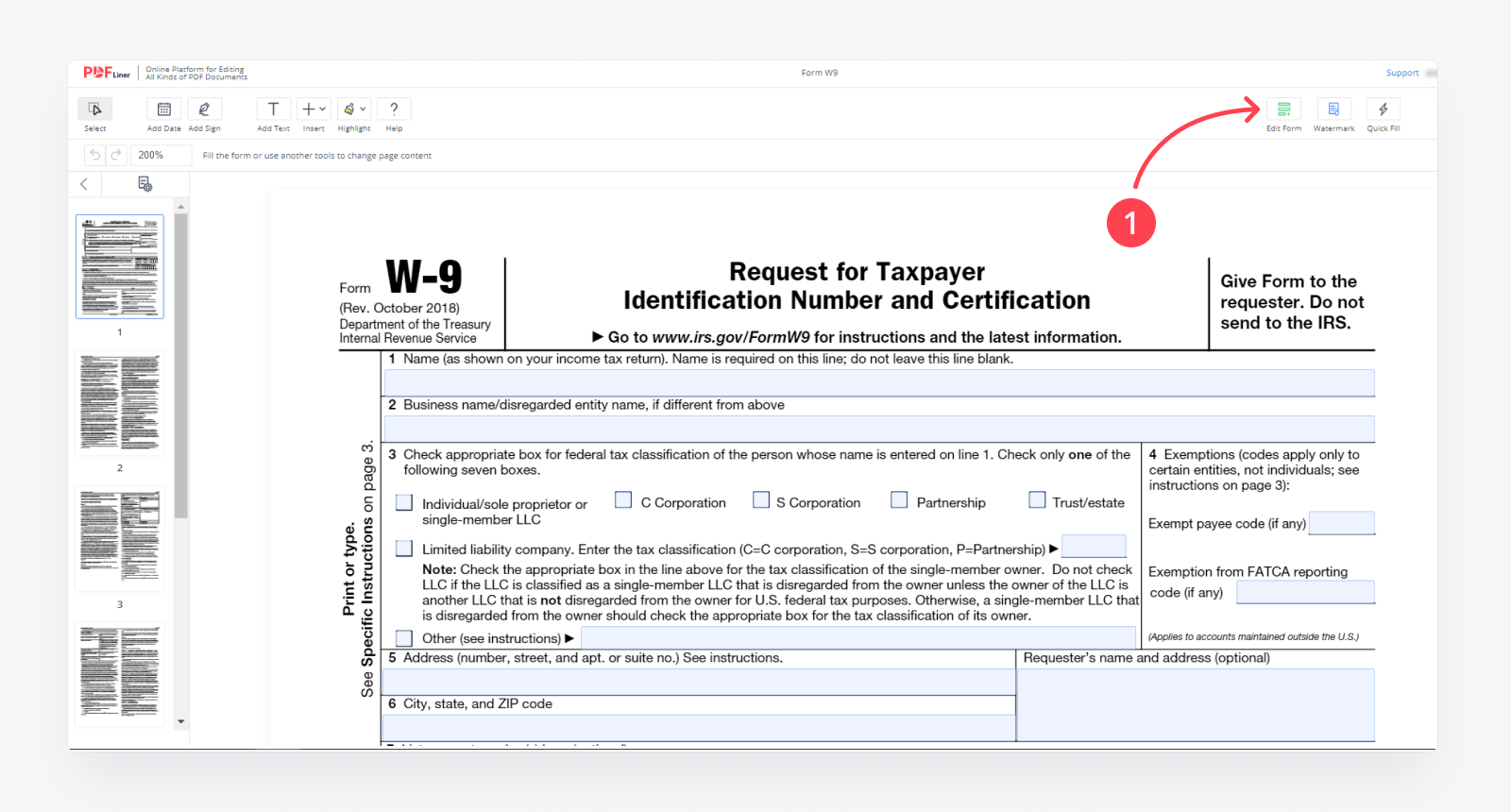1511x812 pixels.
Task: Open the fourth page thumbnail
Action: point(120,675)
